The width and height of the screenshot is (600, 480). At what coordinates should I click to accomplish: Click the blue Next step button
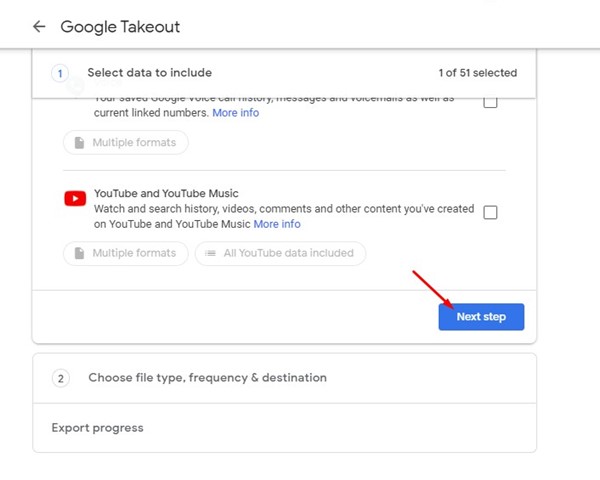(481, 317)
